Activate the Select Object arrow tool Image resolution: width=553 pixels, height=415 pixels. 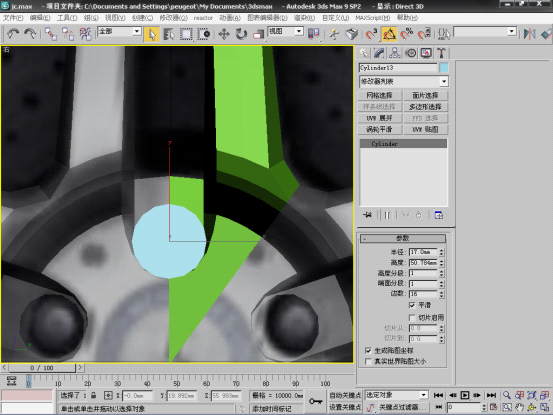[x=152, y=35]
